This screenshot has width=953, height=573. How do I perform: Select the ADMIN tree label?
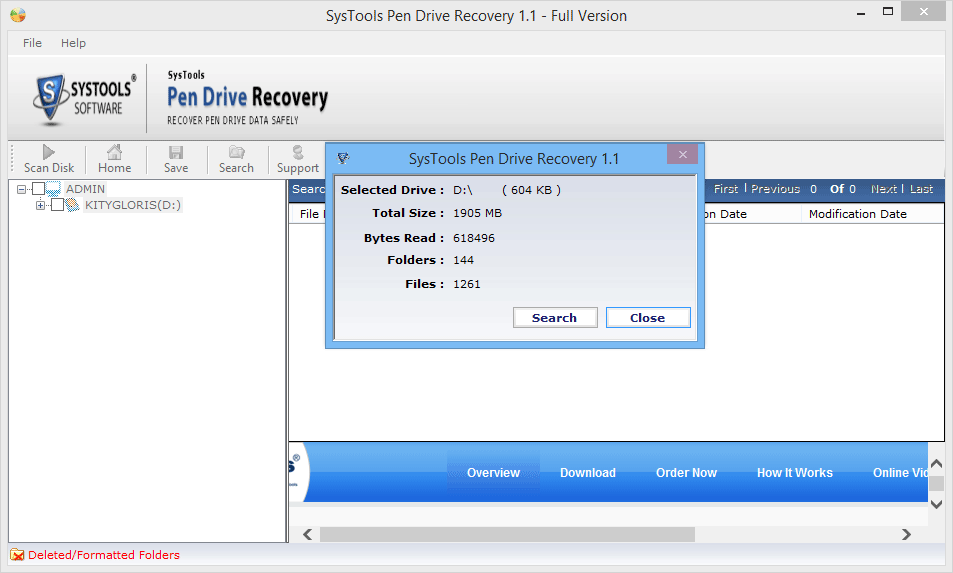pyautogui.click(x=85, y=189)
